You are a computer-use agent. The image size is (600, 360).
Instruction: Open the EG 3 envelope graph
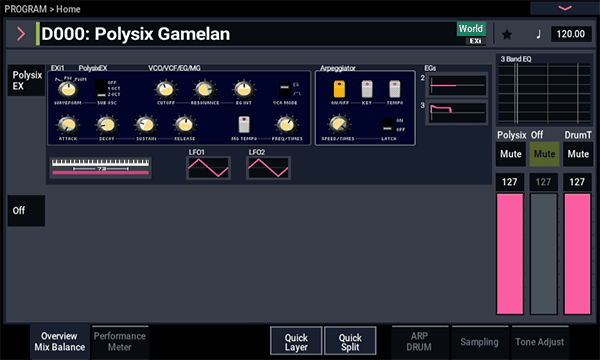pyautogui.click(x=458, y=112)
